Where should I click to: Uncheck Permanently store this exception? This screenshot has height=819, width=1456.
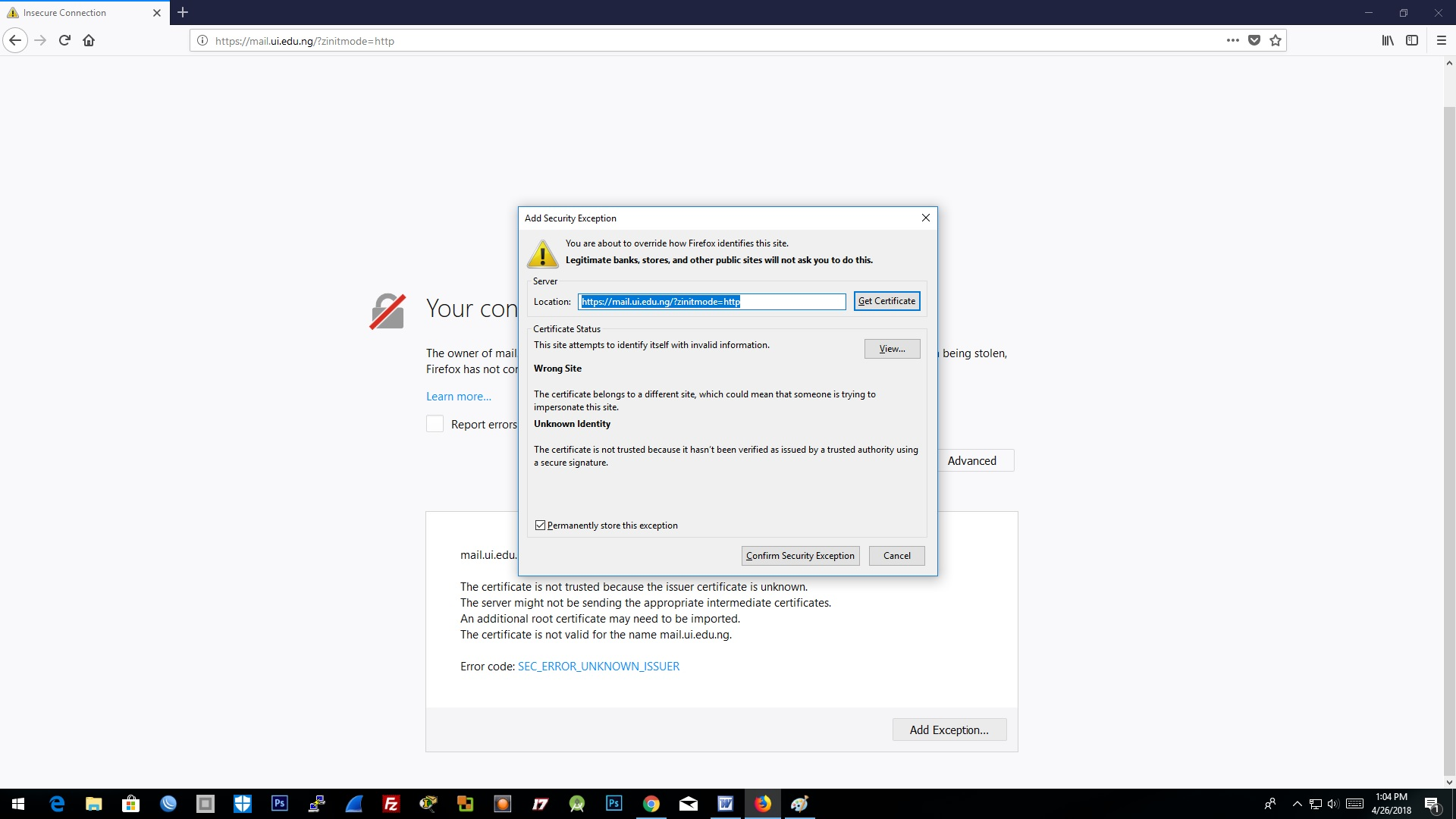pyautogui.click(x=541, y=526)
